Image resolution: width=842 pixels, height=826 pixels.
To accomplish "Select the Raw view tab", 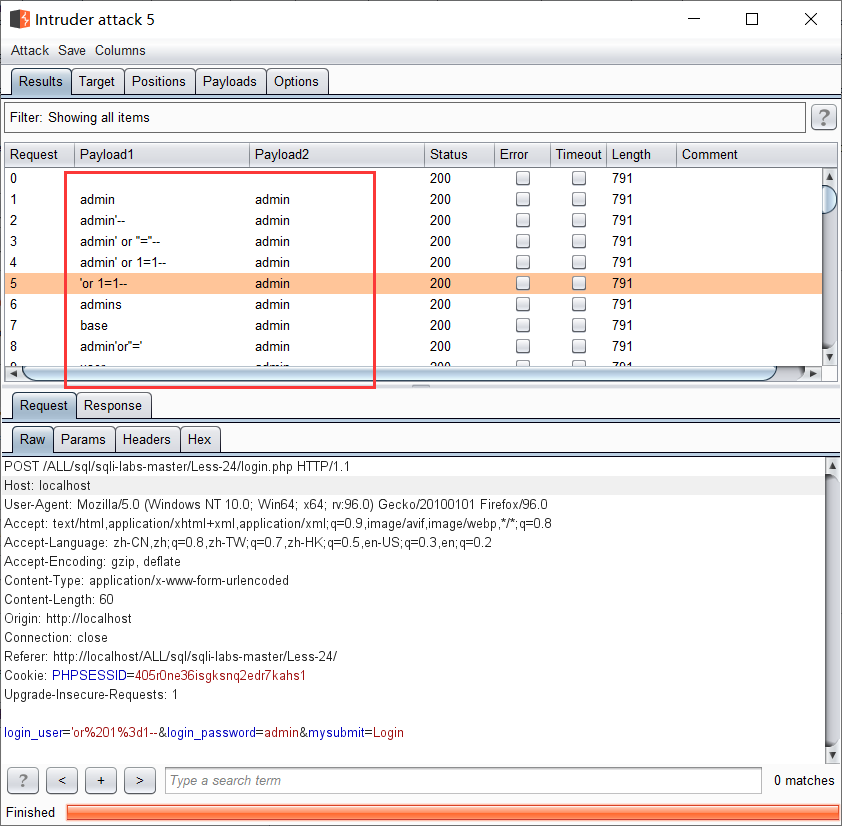I will pyautogui.click(x=32, y=439).
